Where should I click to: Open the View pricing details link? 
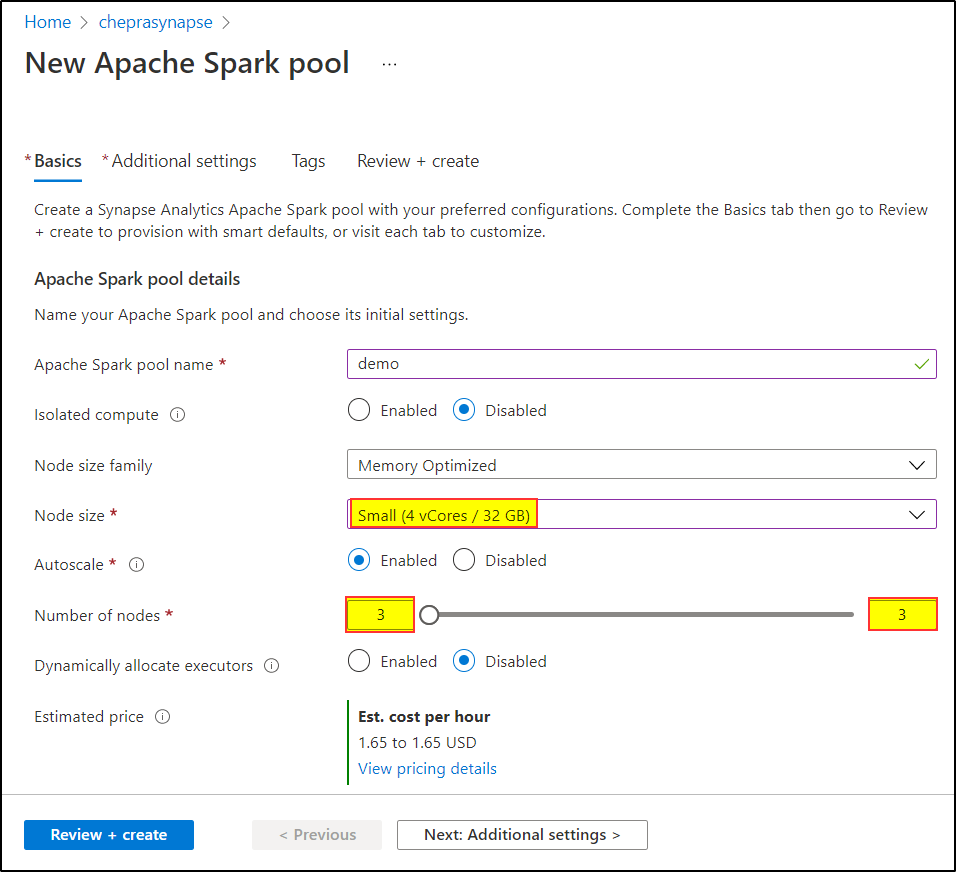pos(427,768)
